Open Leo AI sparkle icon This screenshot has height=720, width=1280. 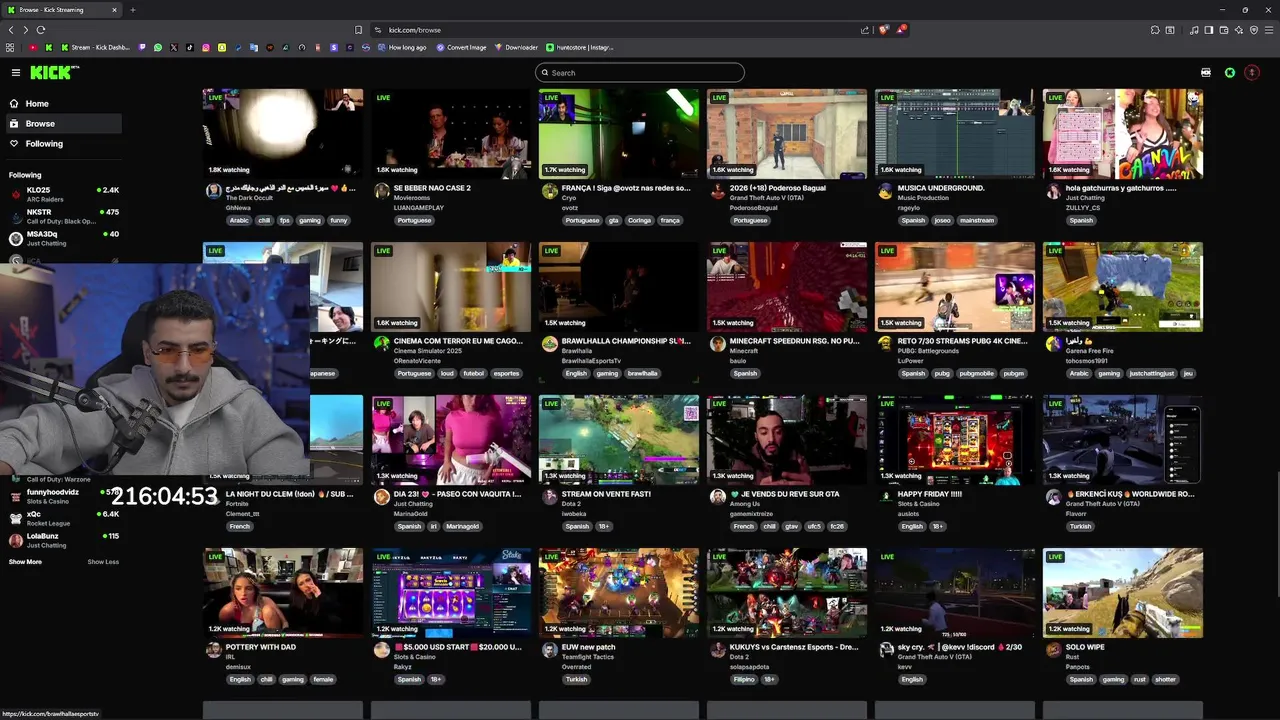click(x=1239, y=30)
